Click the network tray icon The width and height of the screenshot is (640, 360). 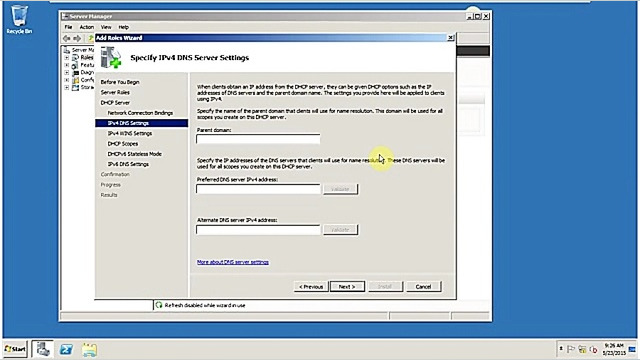click(x=582, y=349)
